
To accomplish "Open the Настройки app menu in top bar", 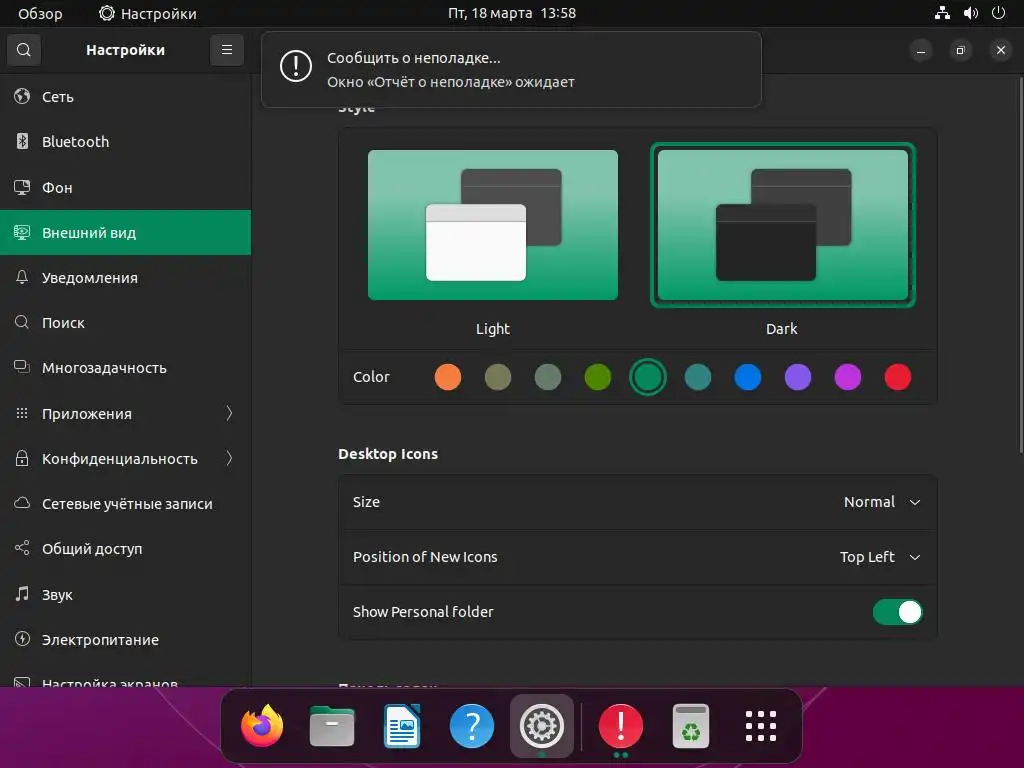I will 148,13.
